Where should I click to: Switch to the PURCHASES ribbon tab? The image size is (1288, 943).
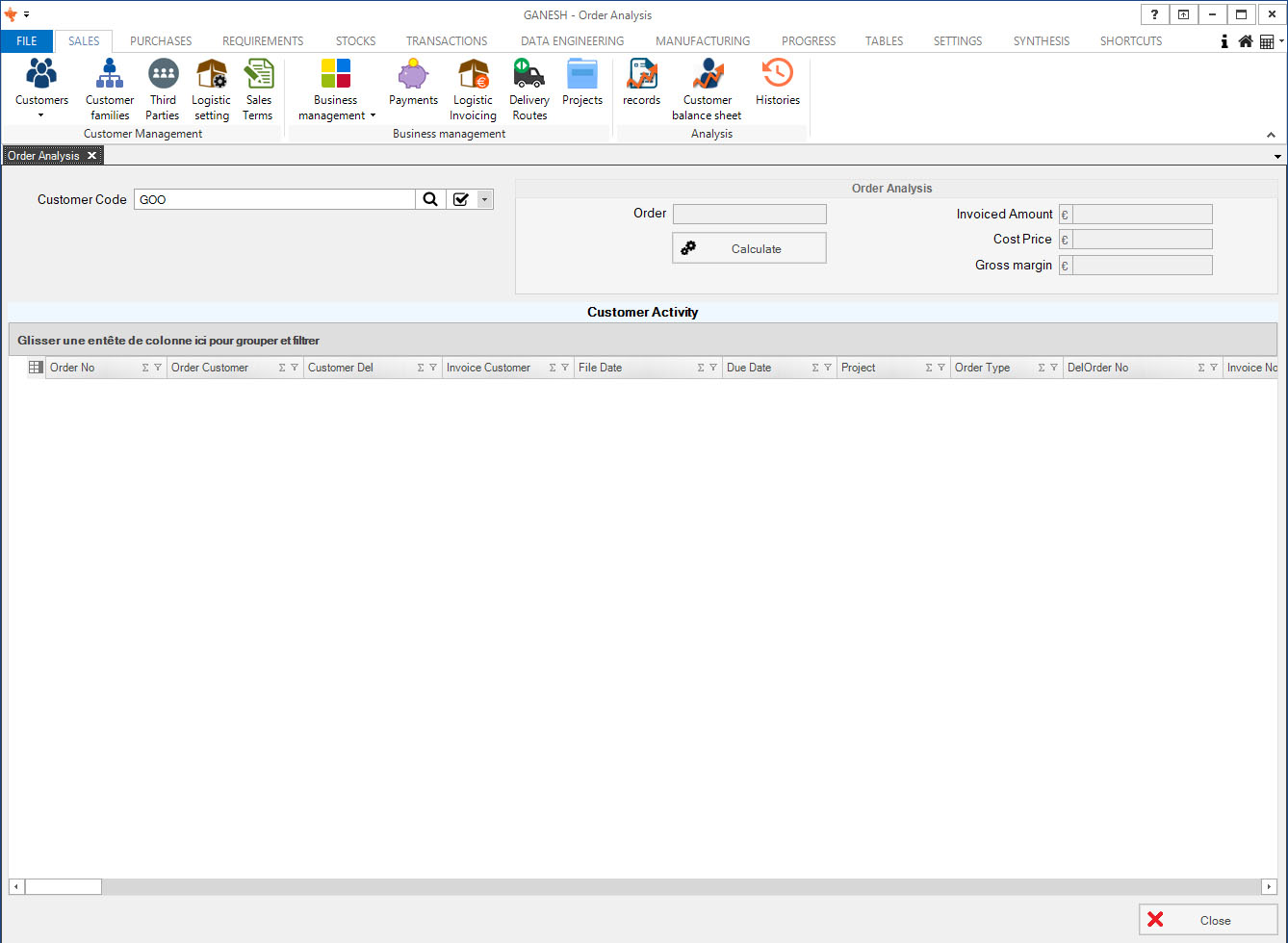tap(161, 41)
